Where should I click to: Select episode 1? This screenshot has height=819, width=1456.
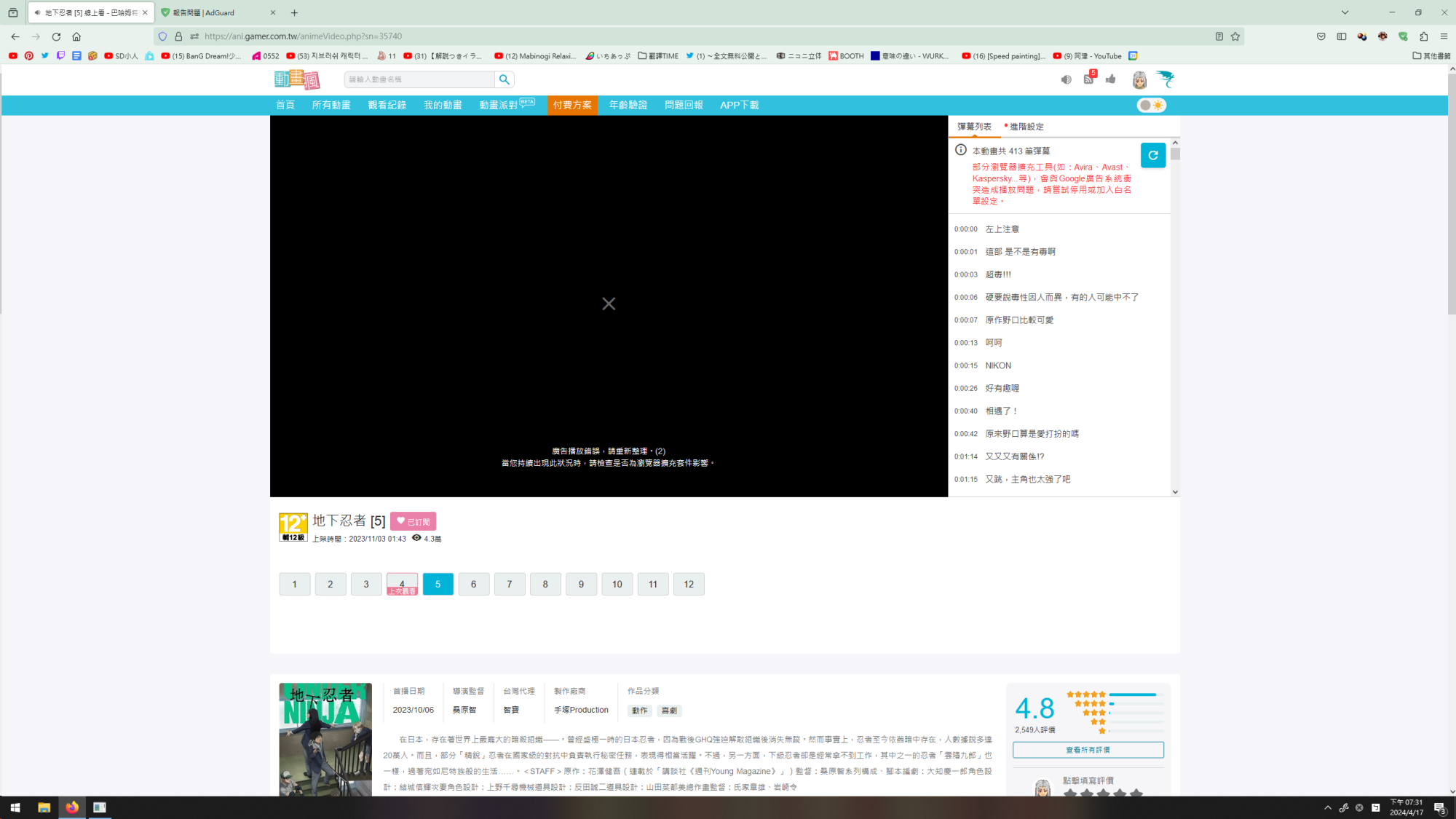point(295,584)
